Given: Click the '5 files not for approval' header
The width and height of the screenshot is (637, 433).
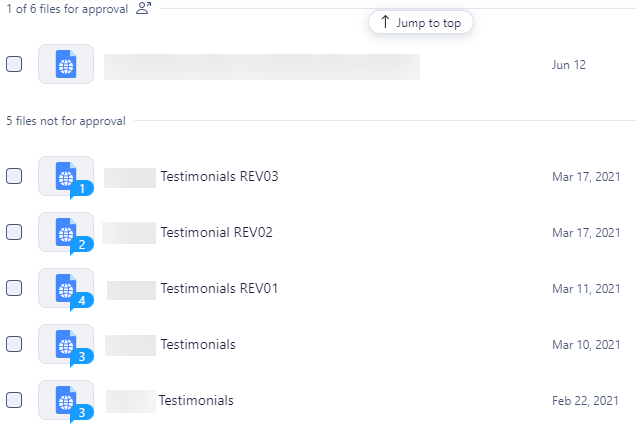Looking at the screenshot, I should tap(66, 121).
